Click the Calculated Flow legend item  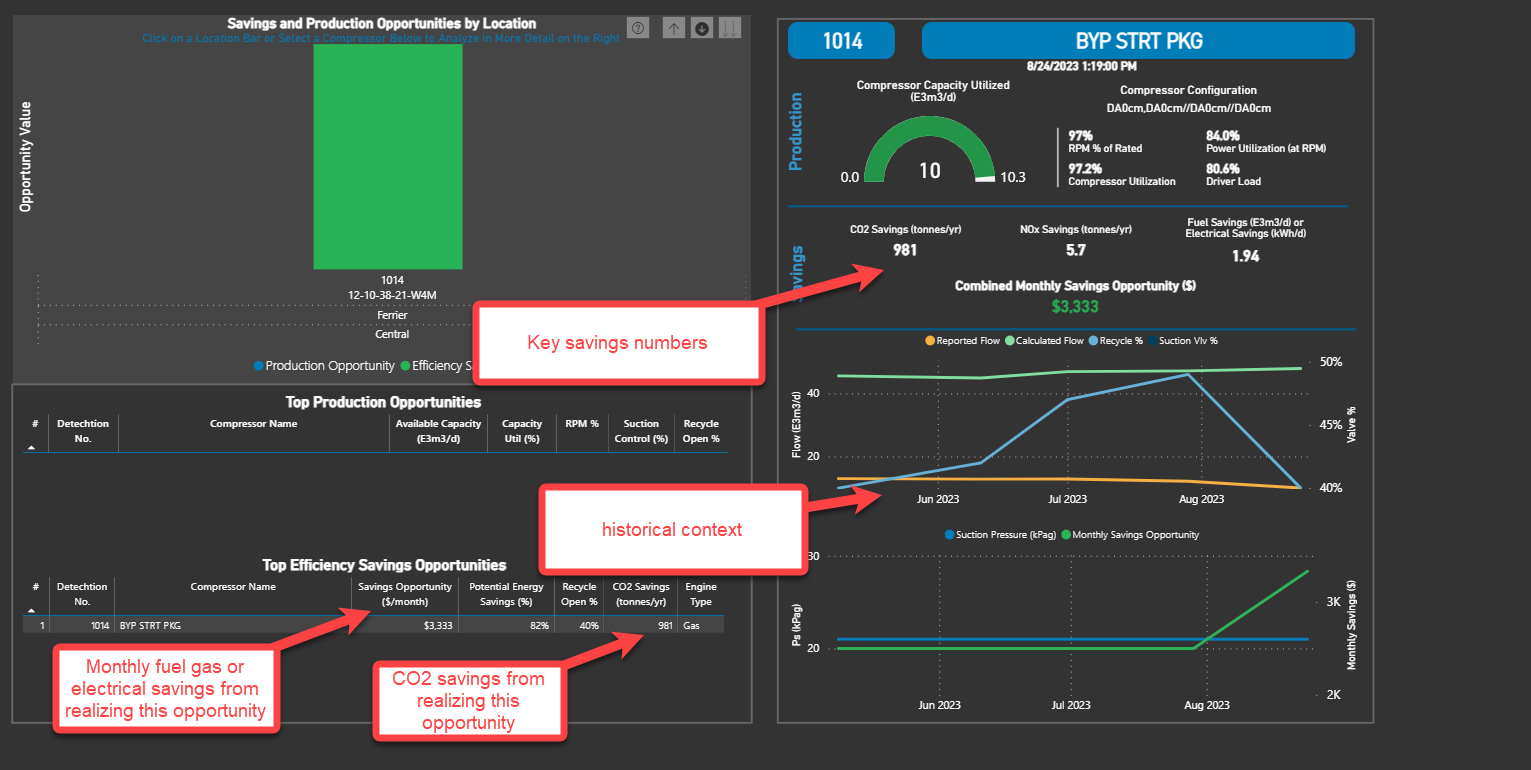pos(1044,341)
